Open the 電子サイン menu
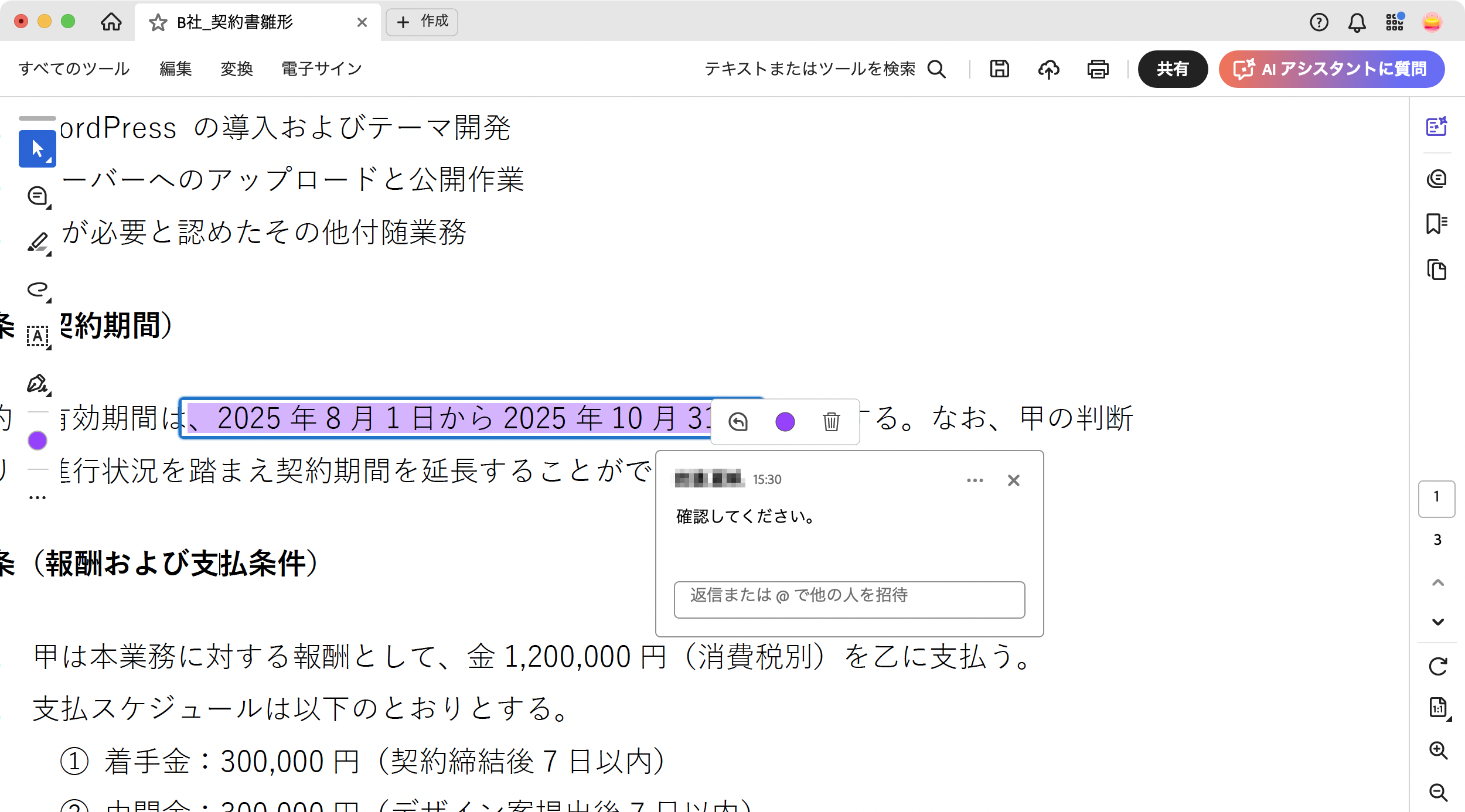The width and height of the screenshot is (1465, 812). [x=321, y=69]
